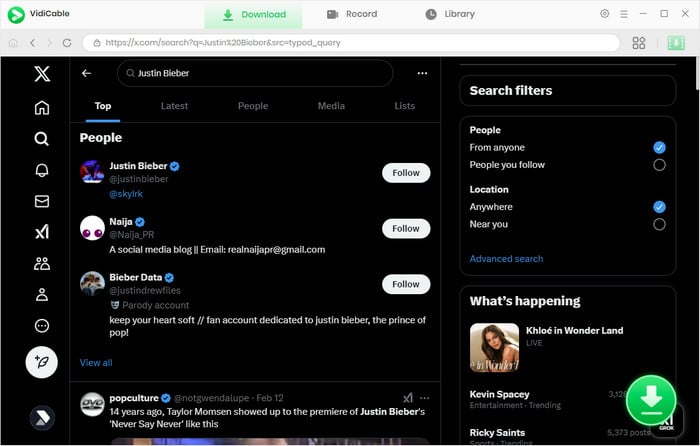Click Grok icon on popculture post

[408, 398]
